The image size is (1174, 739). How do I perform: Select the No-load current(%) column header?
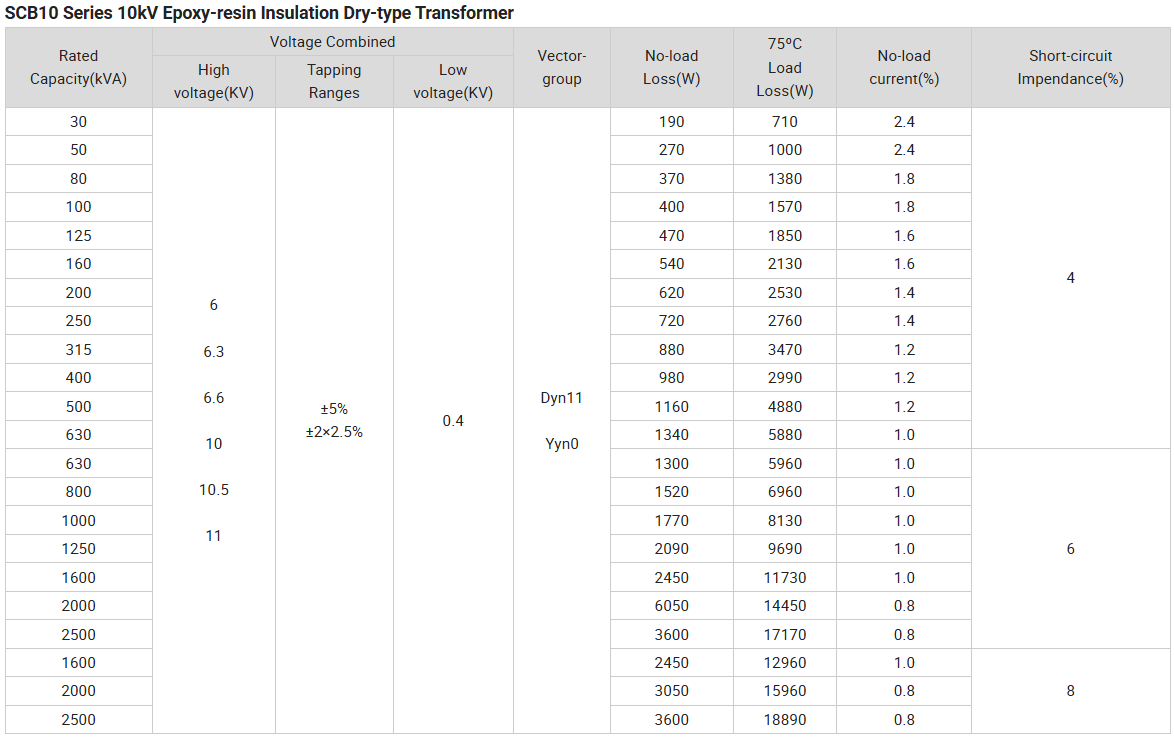coord(903,68)
